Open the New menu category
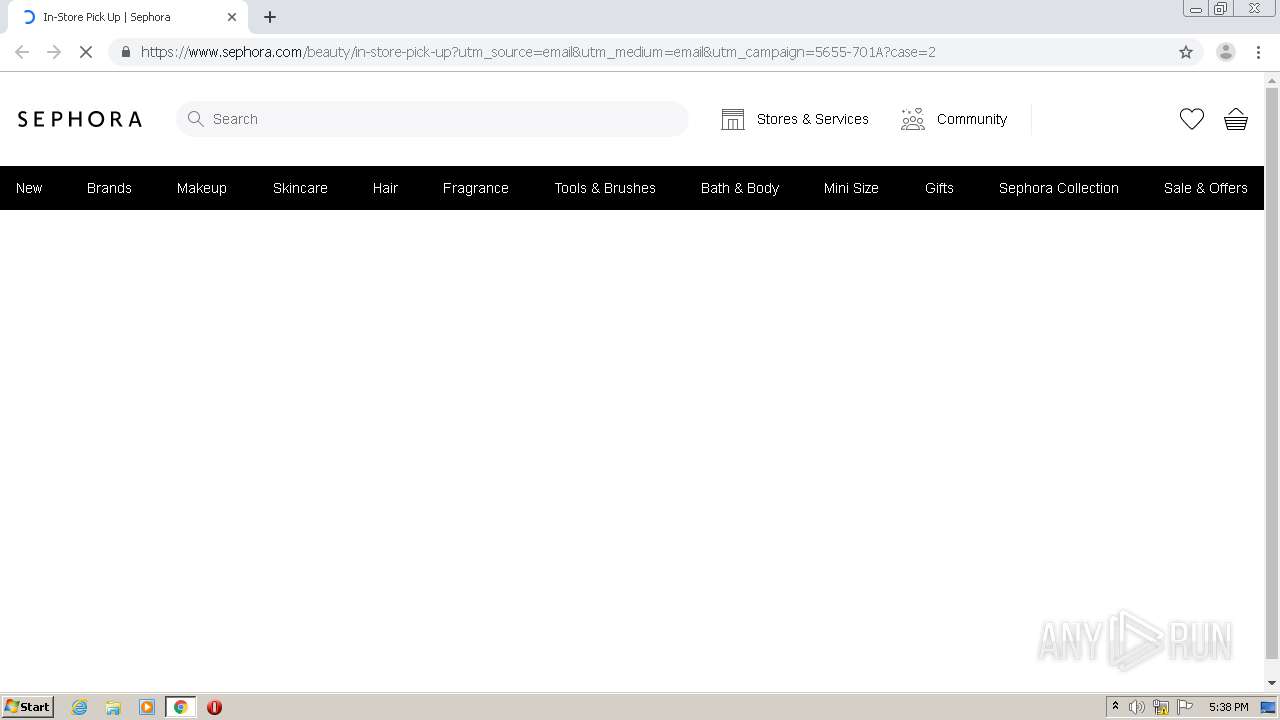 pos(29,188)
